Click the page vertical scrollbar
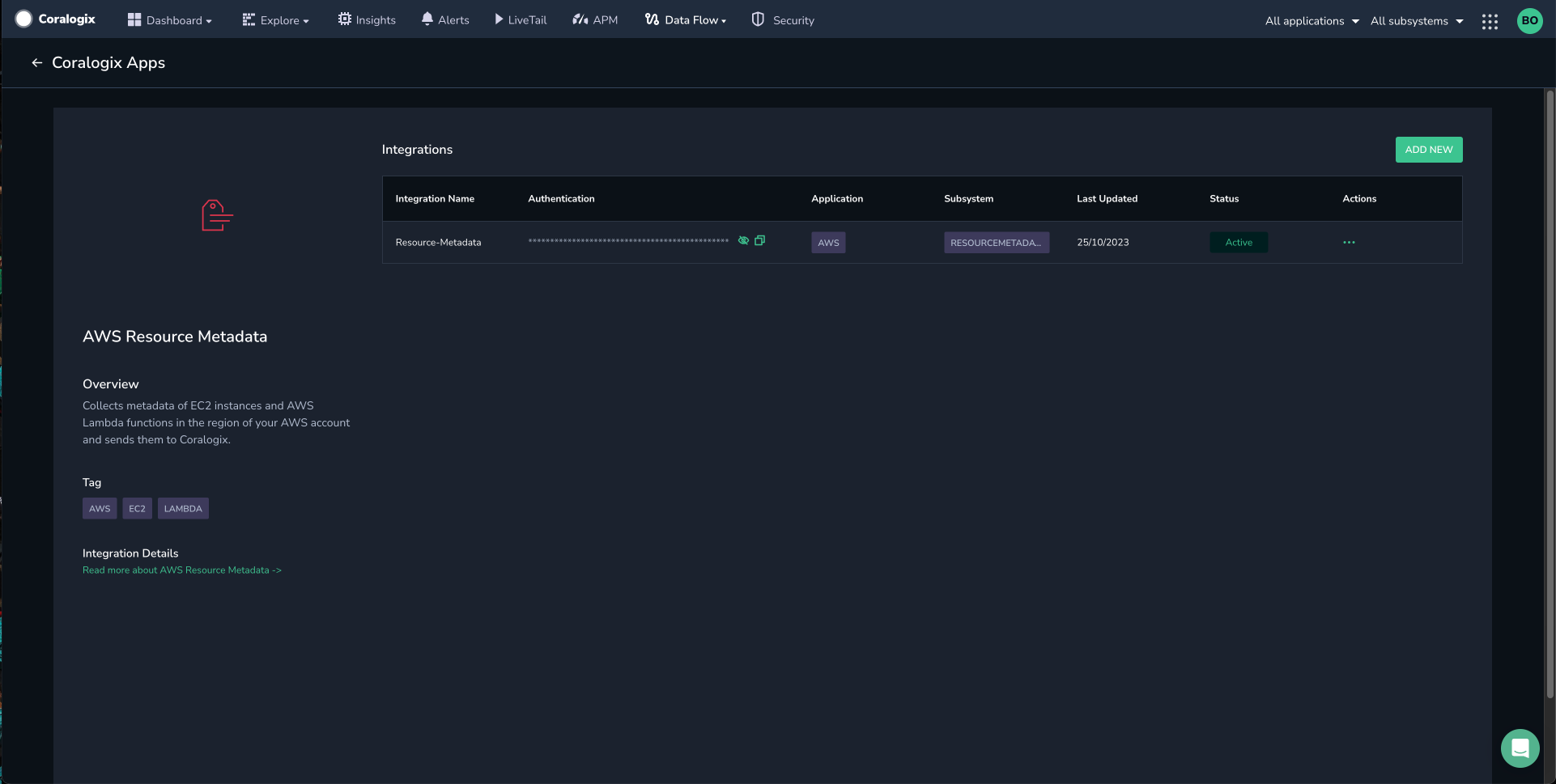The width and height of the screenshot is (1556, 784). (1550, 395)
